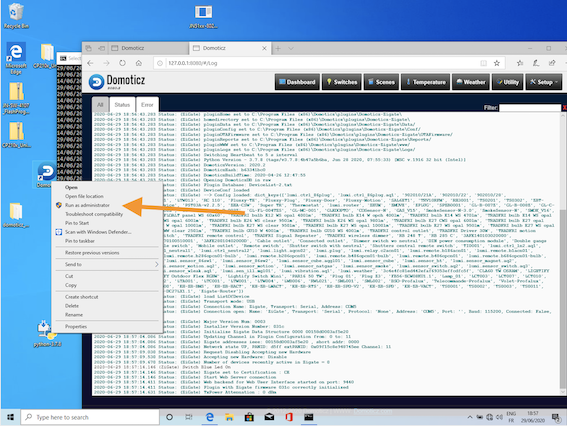Open Office from the taskbar
This screenshot has height=426, width=567.
tap(289, 417)
